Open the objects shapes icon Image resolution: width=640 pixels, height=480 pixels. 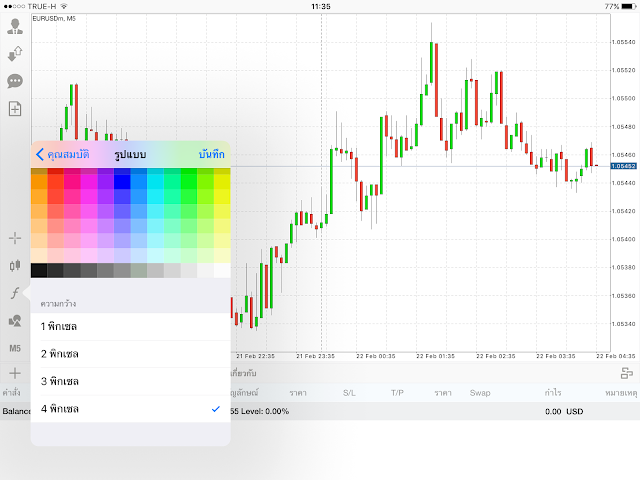point(15,321)
